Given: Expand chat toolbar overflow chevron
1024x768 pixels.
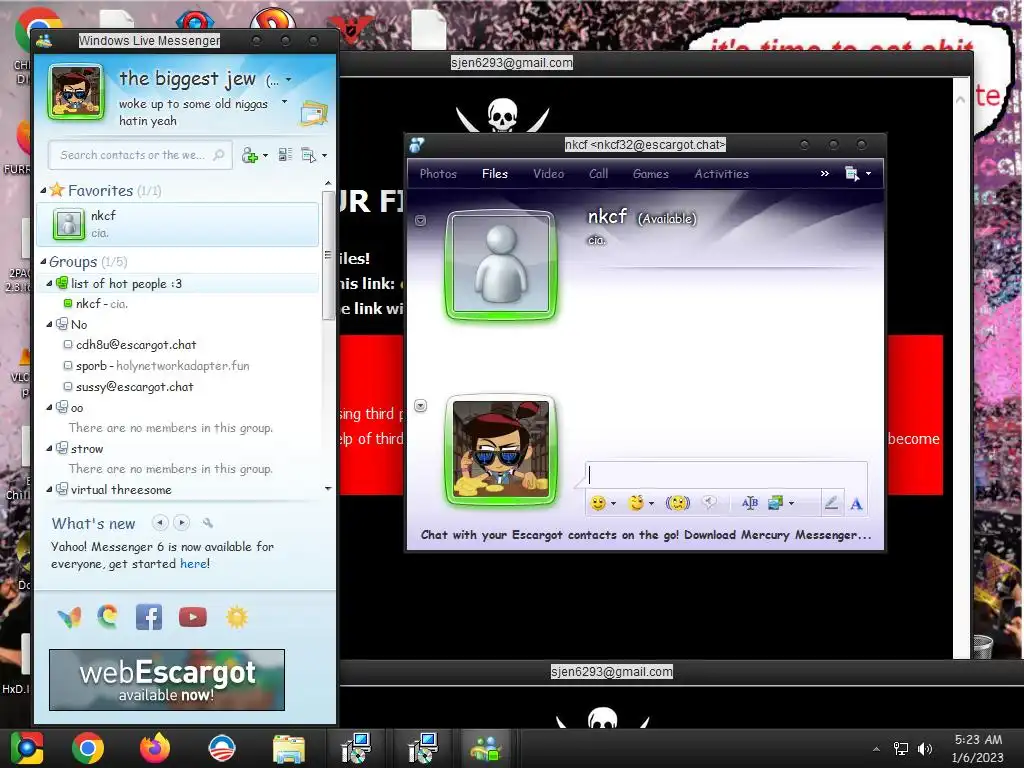Looking at the screenshot, I should [825, 174].
